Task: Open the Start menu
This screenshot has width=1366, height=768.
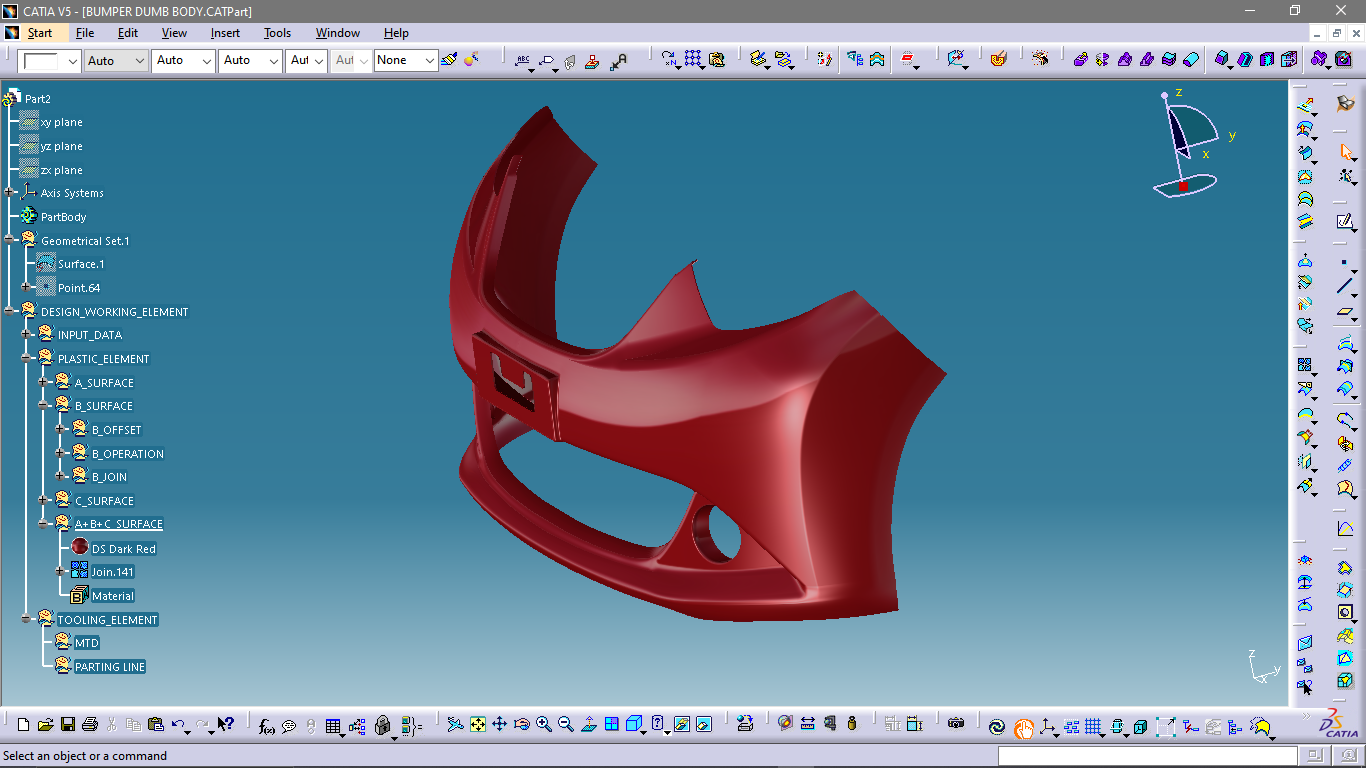Action: [x=39, y=33]
